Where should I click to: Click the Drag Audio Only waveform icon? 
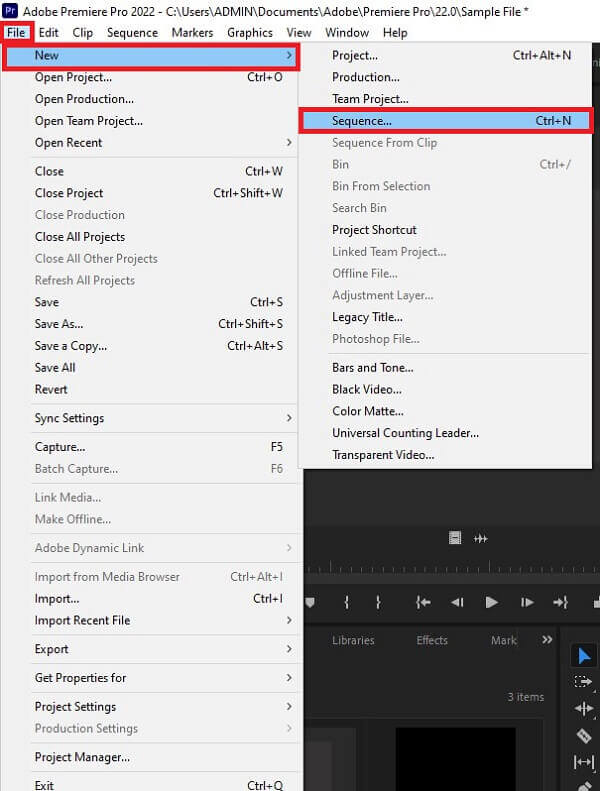pyautogui.click(x=480, y=539)
